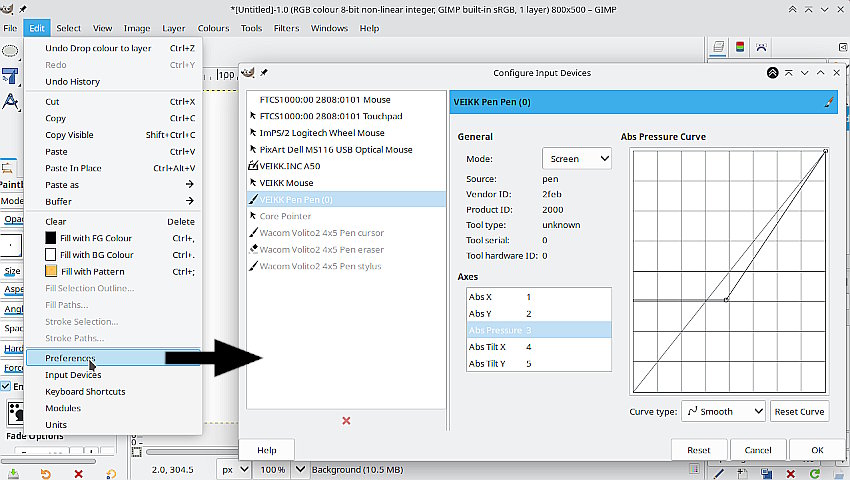Open the Filters menu

(286, 28)
